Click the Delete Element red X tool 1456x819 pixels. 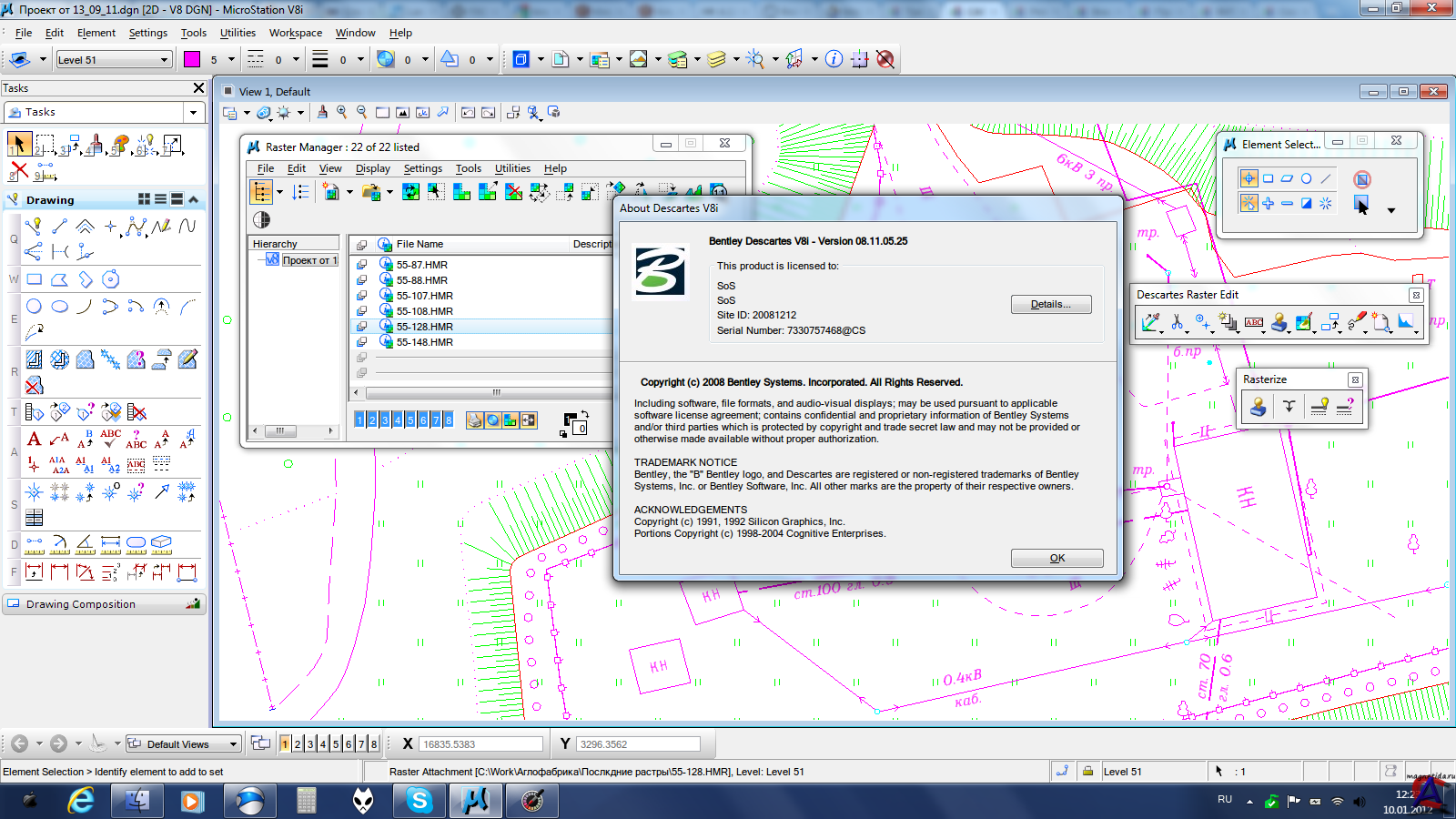18,170
